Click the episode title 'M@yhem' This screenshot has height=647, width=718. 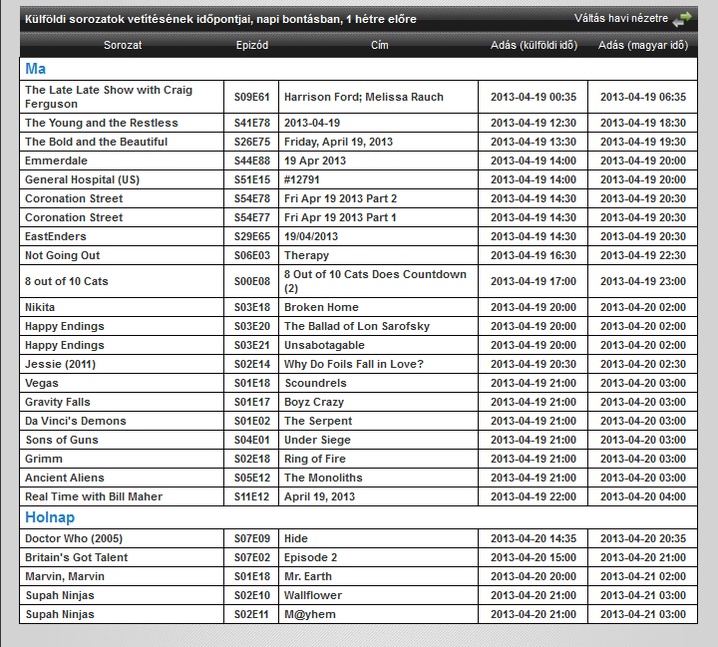[310, 614]
